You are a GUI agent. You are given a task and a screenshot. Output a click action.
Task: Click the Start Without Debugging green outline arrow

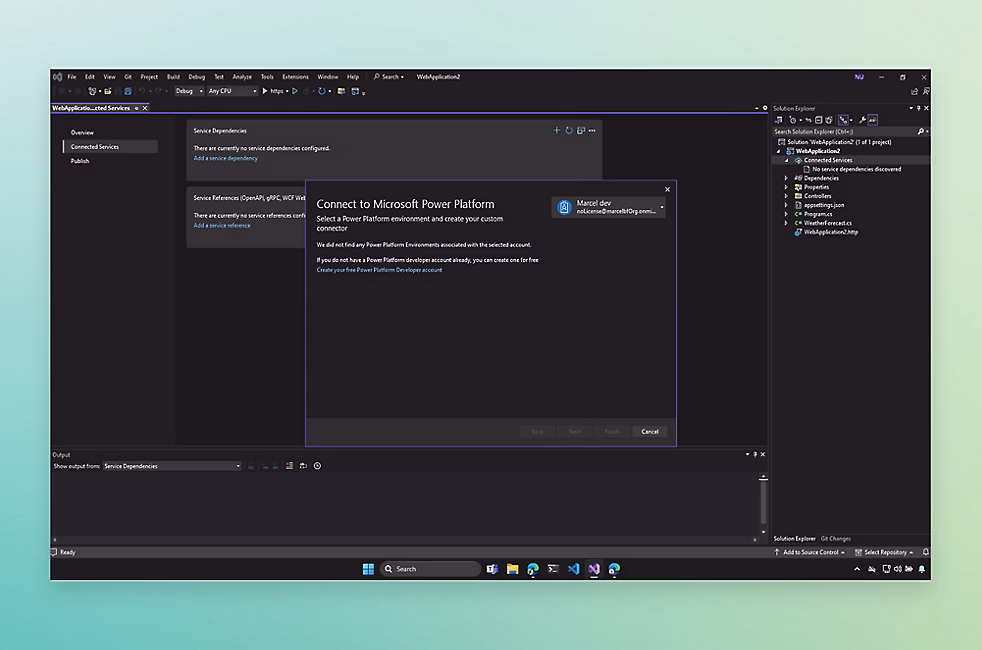(295, 91)
